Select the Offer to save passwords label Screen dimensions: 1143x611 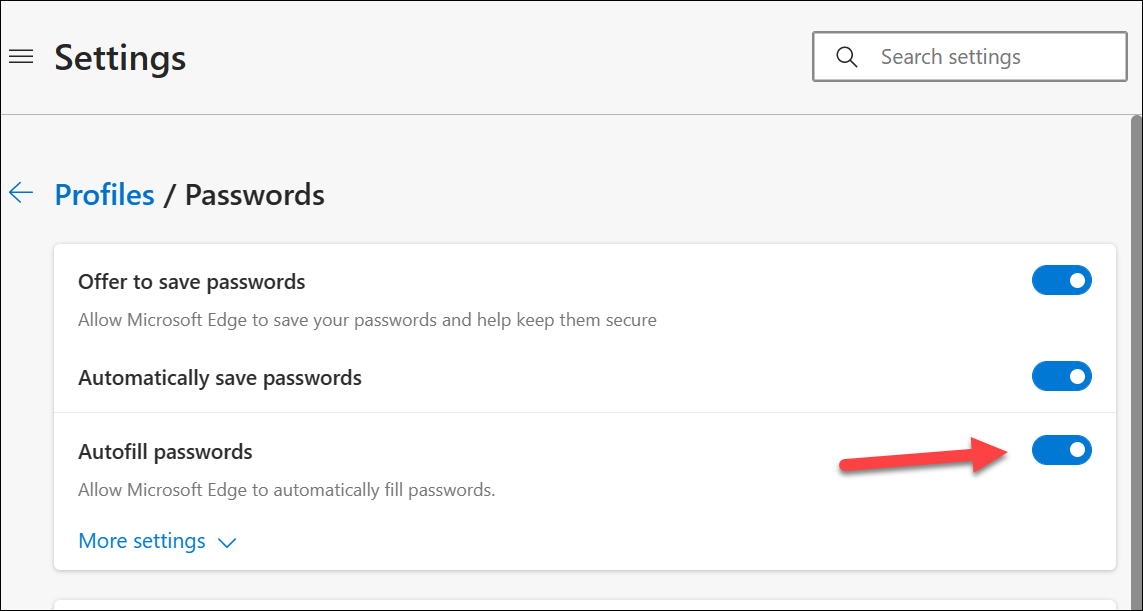(x=191, y=282)
